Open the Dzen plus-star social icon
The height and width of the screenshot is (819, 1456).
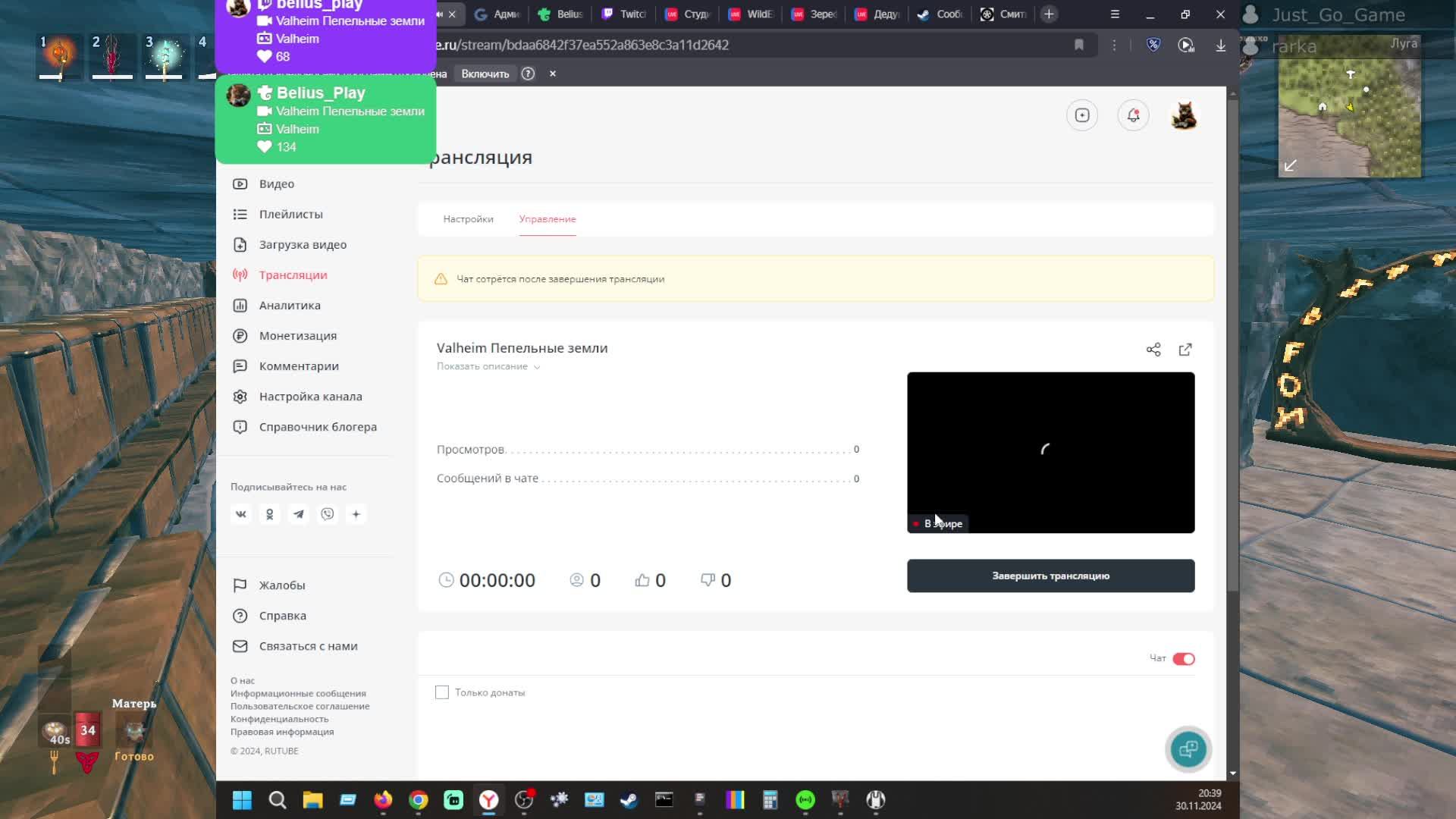(356, 514)
